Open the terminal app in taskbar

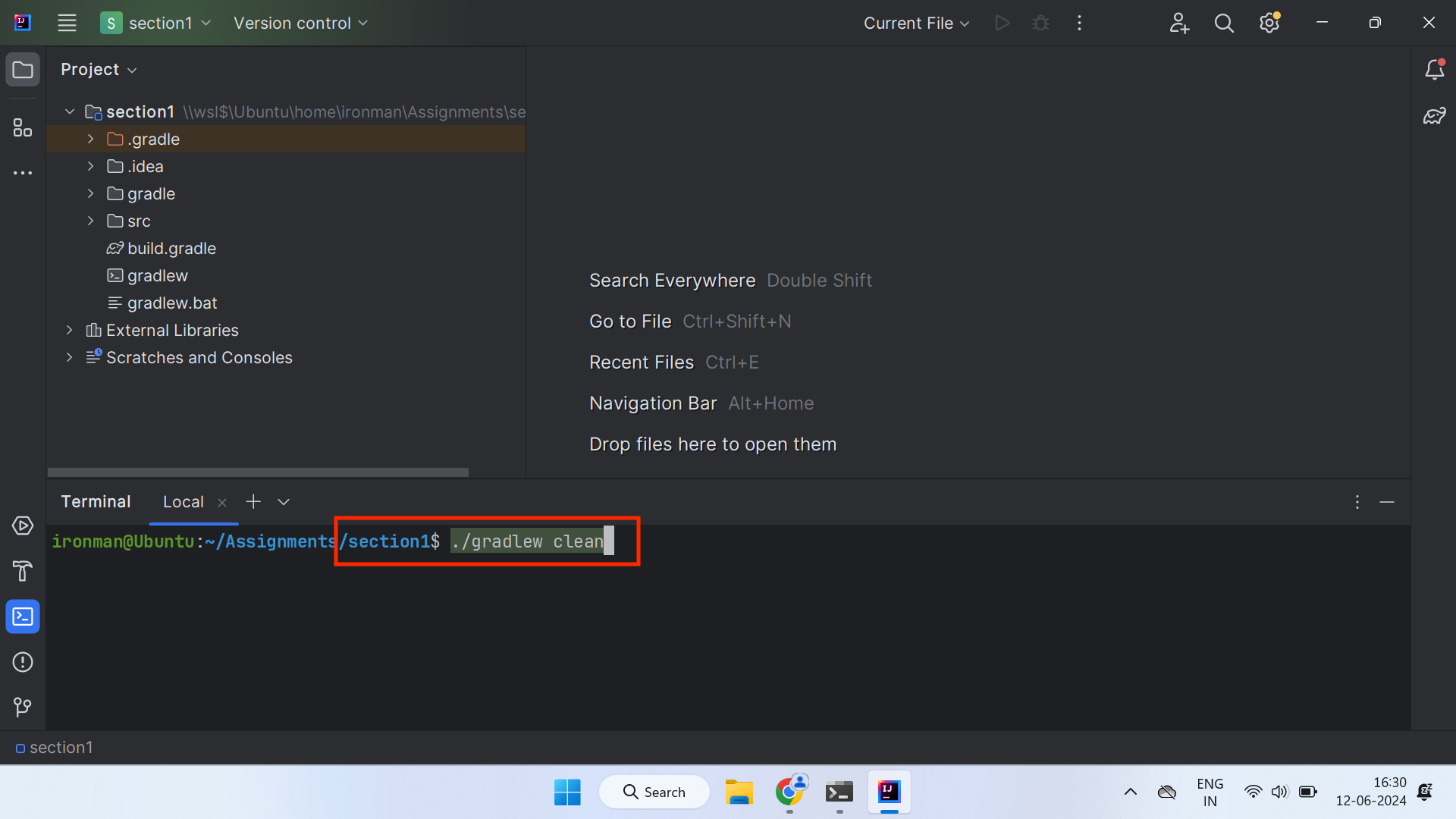[839, 792]
